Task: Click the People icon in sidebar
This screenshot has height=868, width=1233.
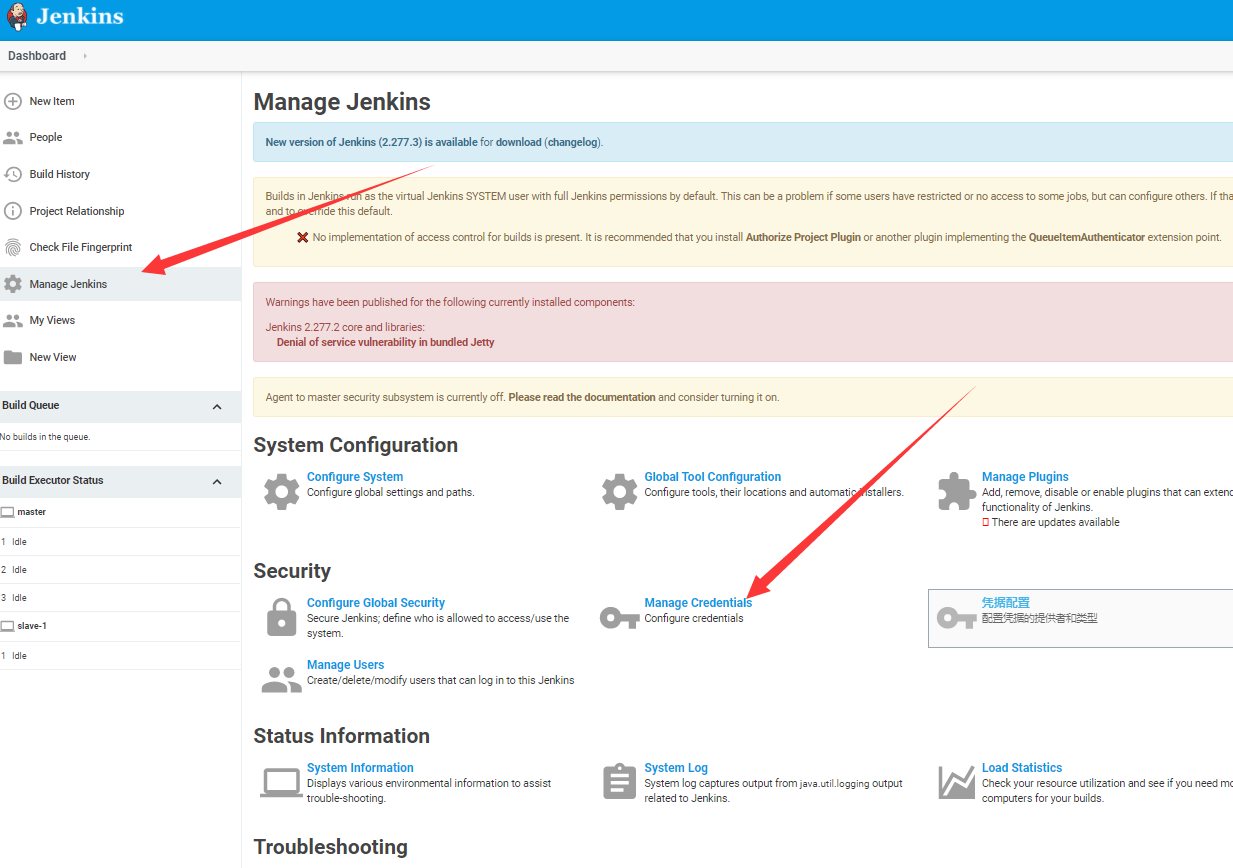Action: click(13, 137)
